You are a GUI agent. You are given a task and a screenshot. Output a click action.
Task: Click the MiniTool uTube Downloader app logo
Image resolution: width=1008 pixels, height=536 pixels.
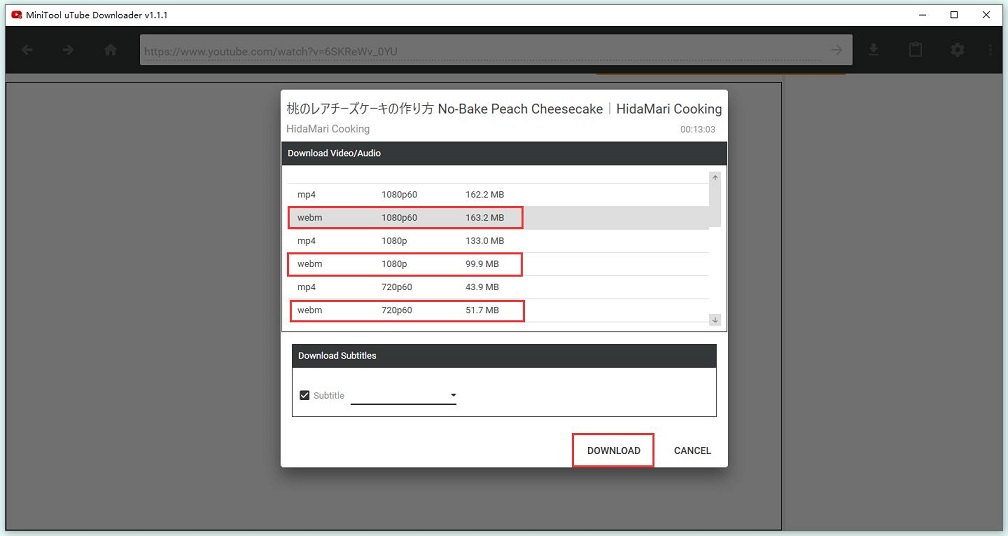17,14
